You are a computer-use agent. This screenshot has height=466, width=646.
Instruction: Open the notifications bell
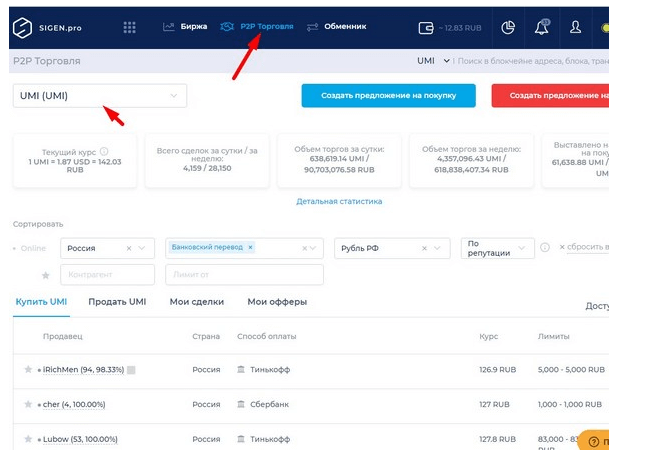click(x=541, y=27)
